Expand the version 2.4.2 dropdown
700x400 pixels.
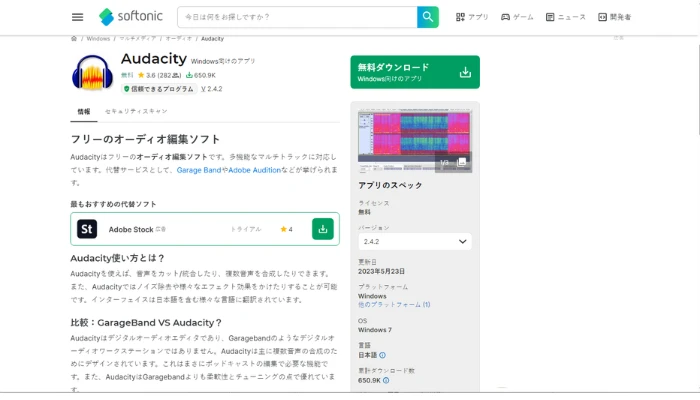coord(415,242)
